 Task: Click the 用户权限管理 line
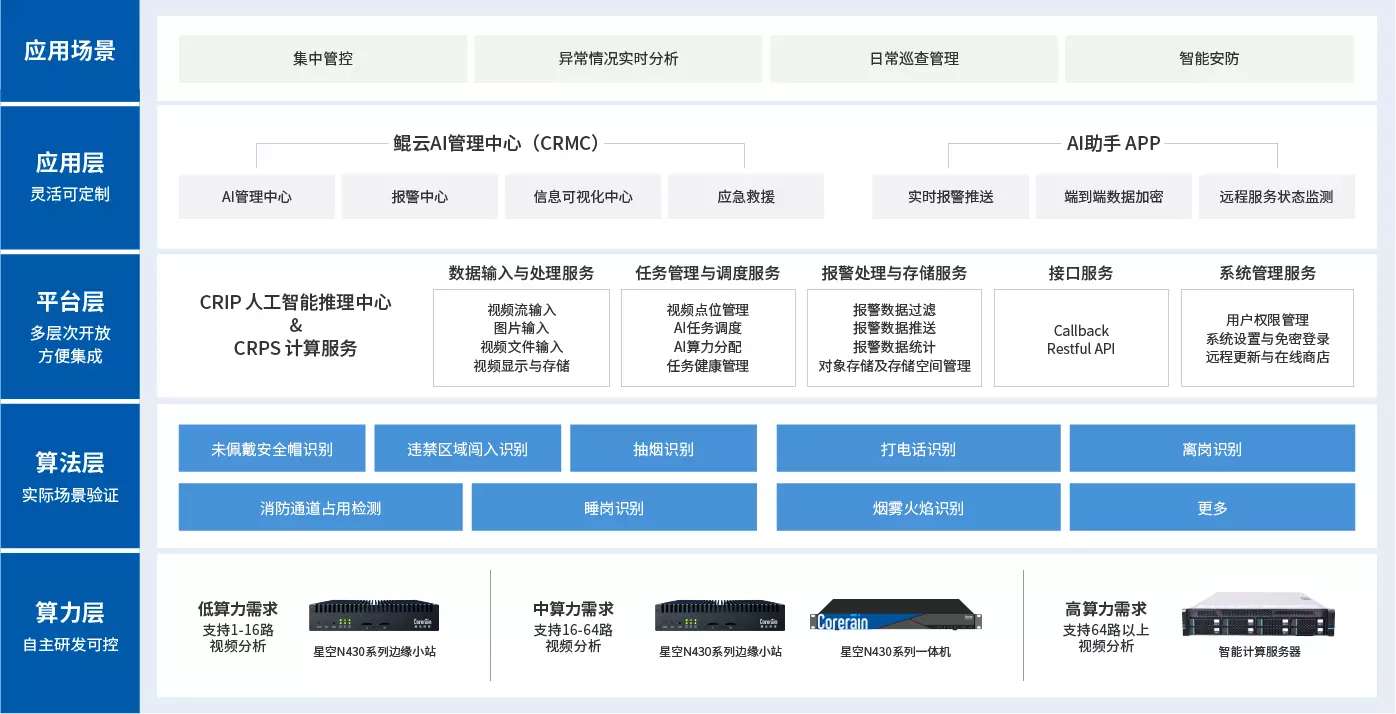(1267, 320)
